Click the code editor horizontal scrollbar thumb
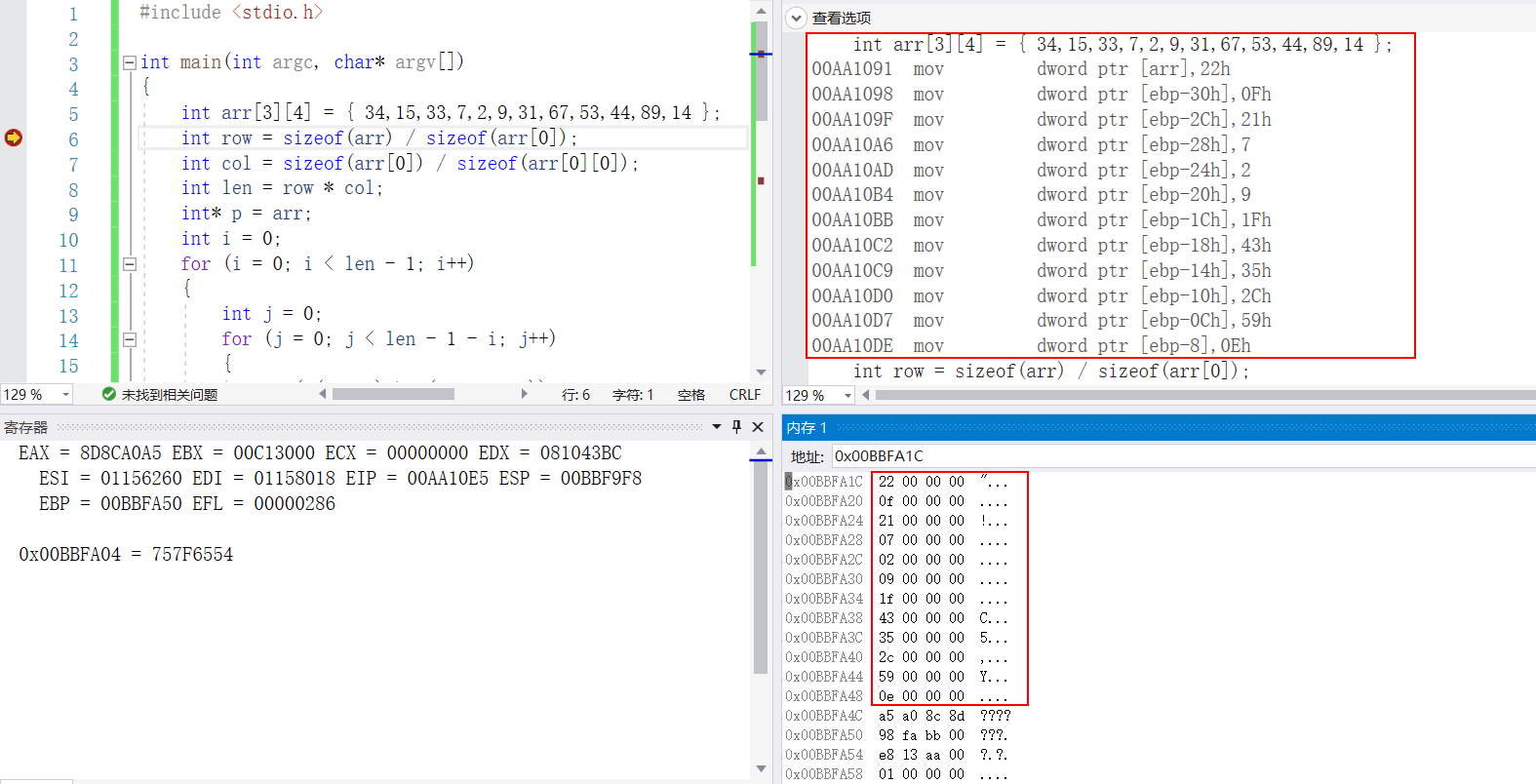Screen dimensions: 1536x784 point(393,394)
